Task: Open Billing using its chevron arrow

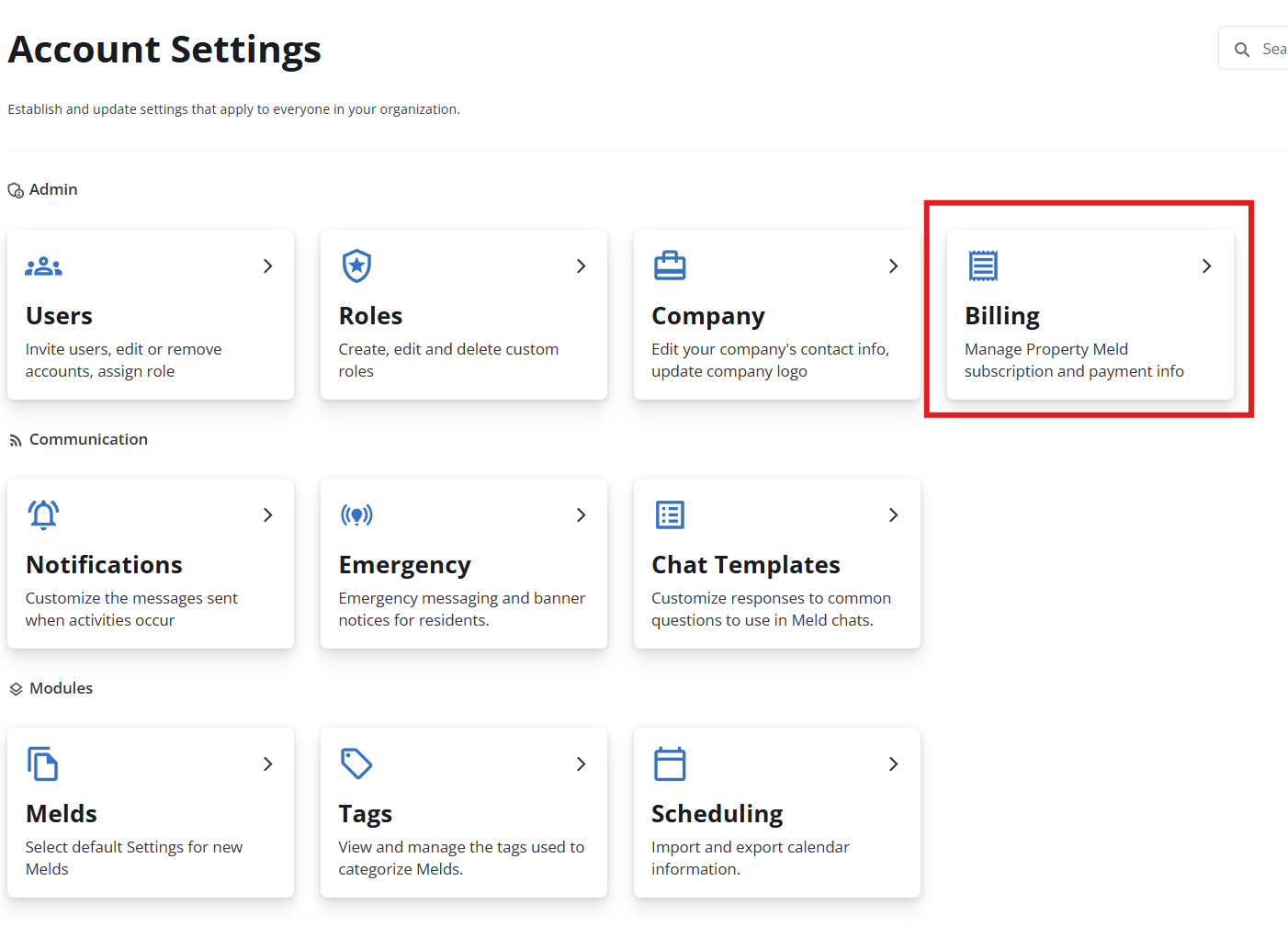Action: (1207, 266)
